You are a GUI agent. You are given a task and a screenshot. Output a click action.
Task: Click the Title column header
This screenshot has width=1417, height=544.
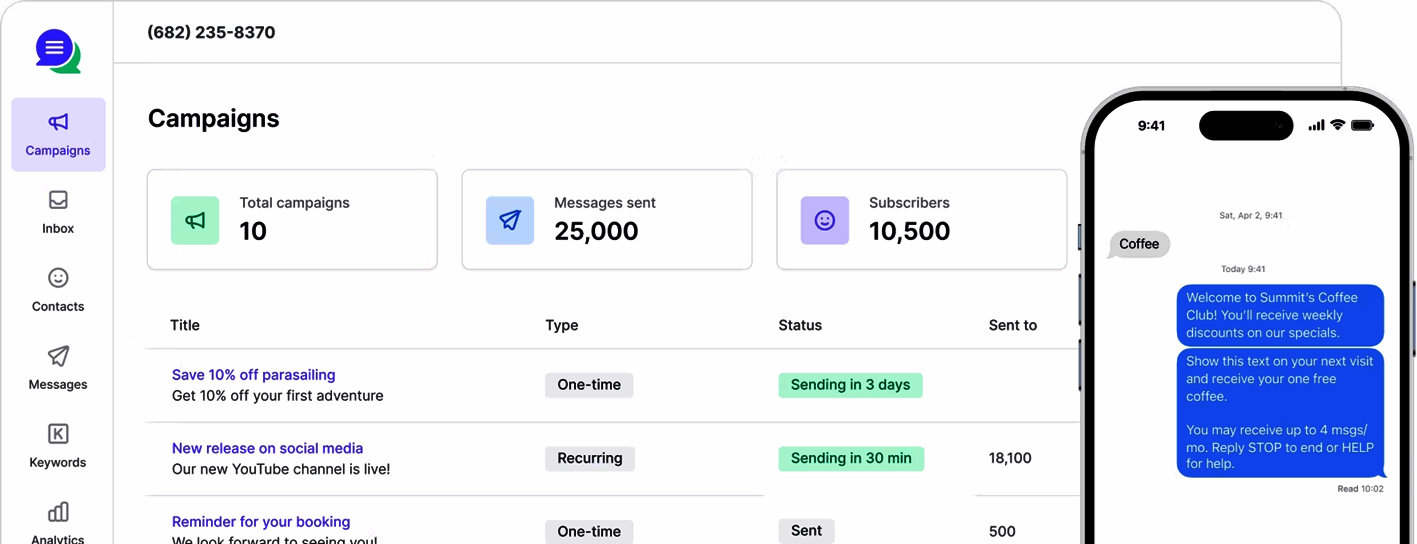[185, 325]
